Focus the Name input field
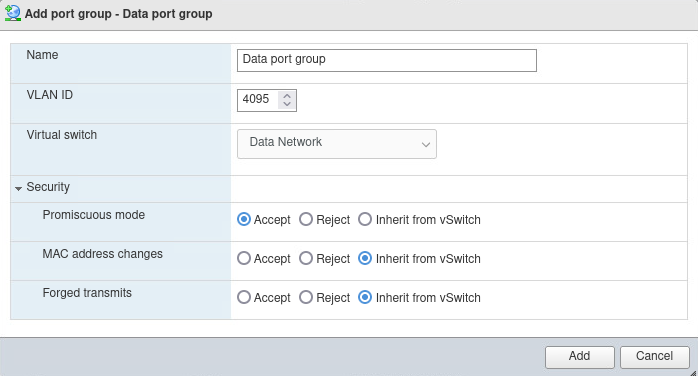Screen dimensions: 698x376 tap(387, 61)
